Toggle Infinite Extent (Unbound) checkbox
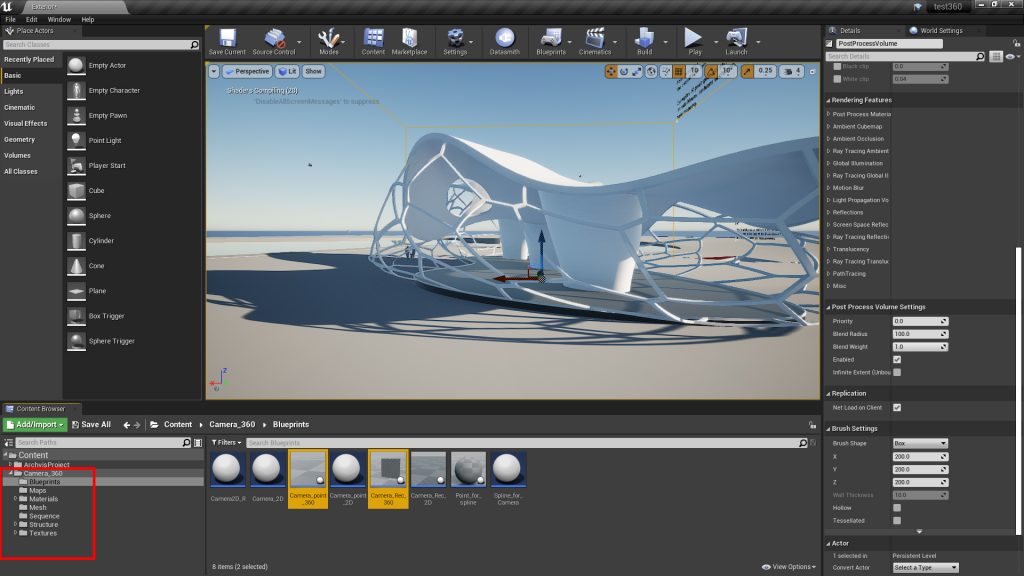The width and height of the screenshot is (1024, 576). tap(897, 372)
